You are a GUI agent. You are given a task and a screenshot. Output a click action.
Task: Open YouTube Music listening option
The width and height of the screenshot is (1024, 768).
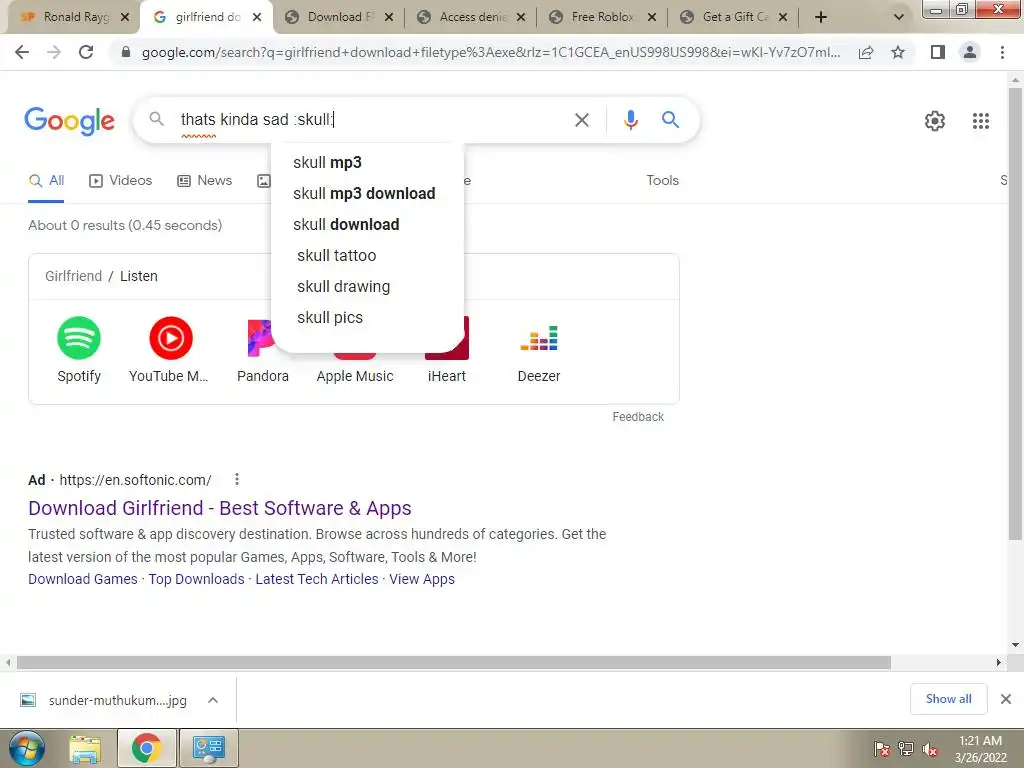169,350
